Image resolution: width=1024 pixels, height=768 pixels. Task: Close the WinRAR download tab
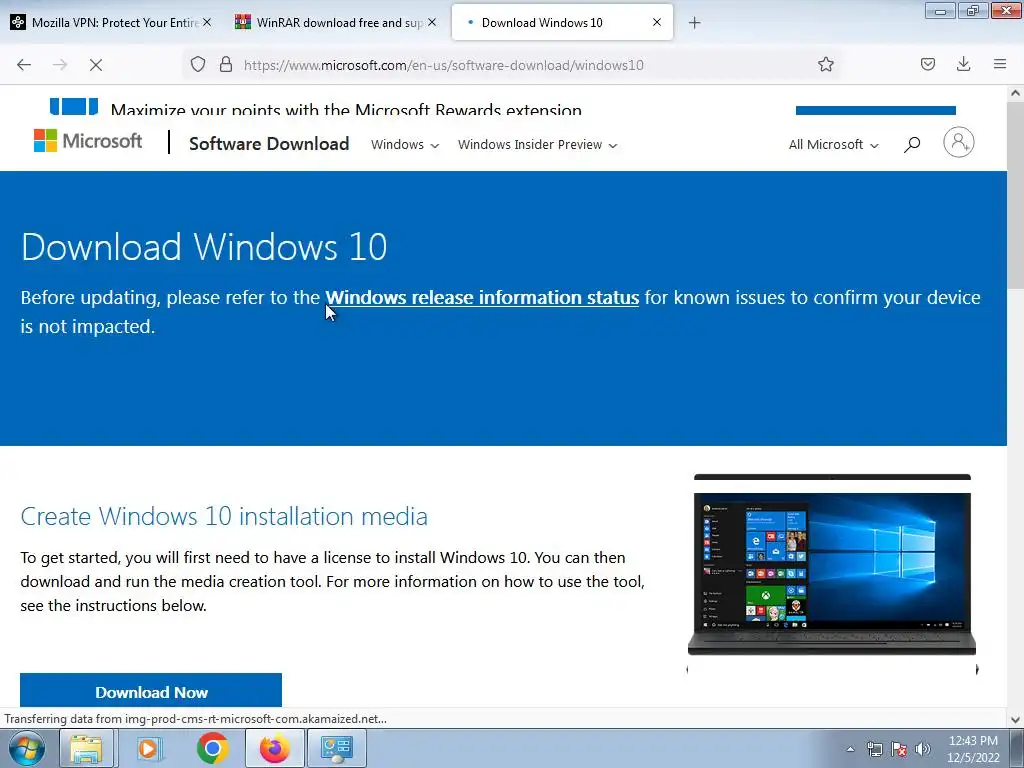pyautogui.click(x=432, y=22)
